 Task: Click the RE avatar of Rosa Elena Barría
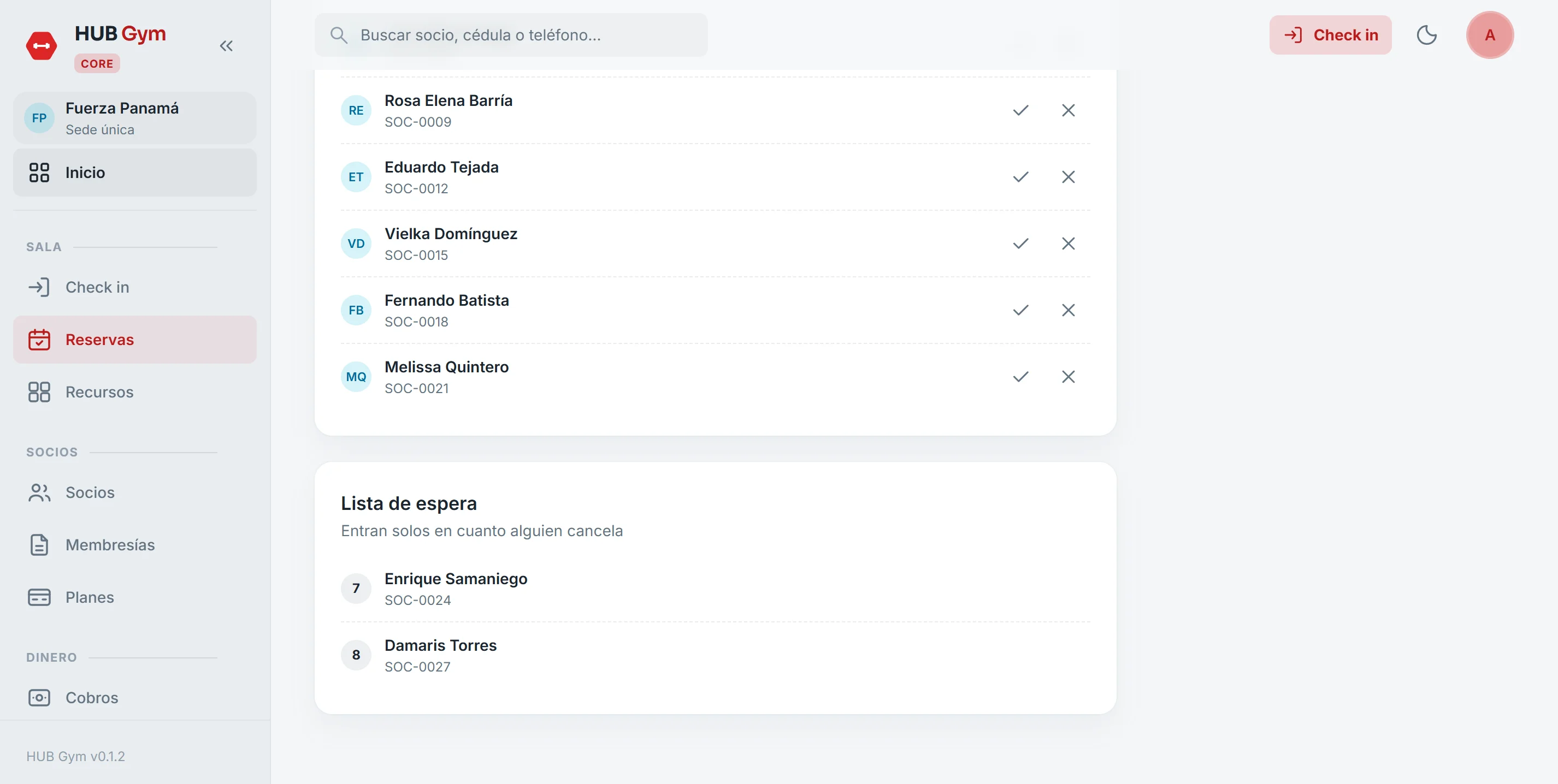click(356, 111)
